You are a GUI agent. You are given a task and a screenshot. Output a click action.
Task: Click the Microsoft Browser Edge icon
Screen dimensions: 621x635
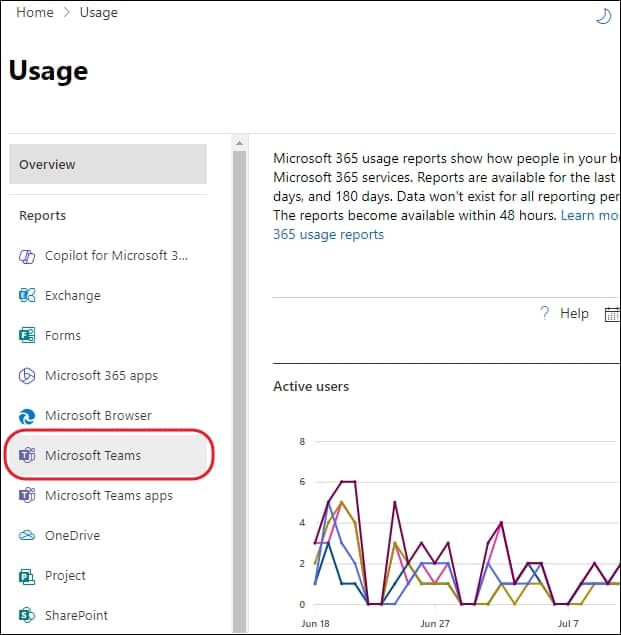pos(27,416)
